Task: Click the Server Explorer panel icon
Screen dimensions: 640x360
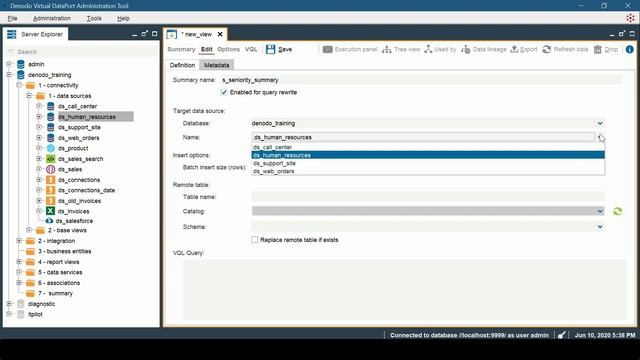Action: (x=11, y=34)
